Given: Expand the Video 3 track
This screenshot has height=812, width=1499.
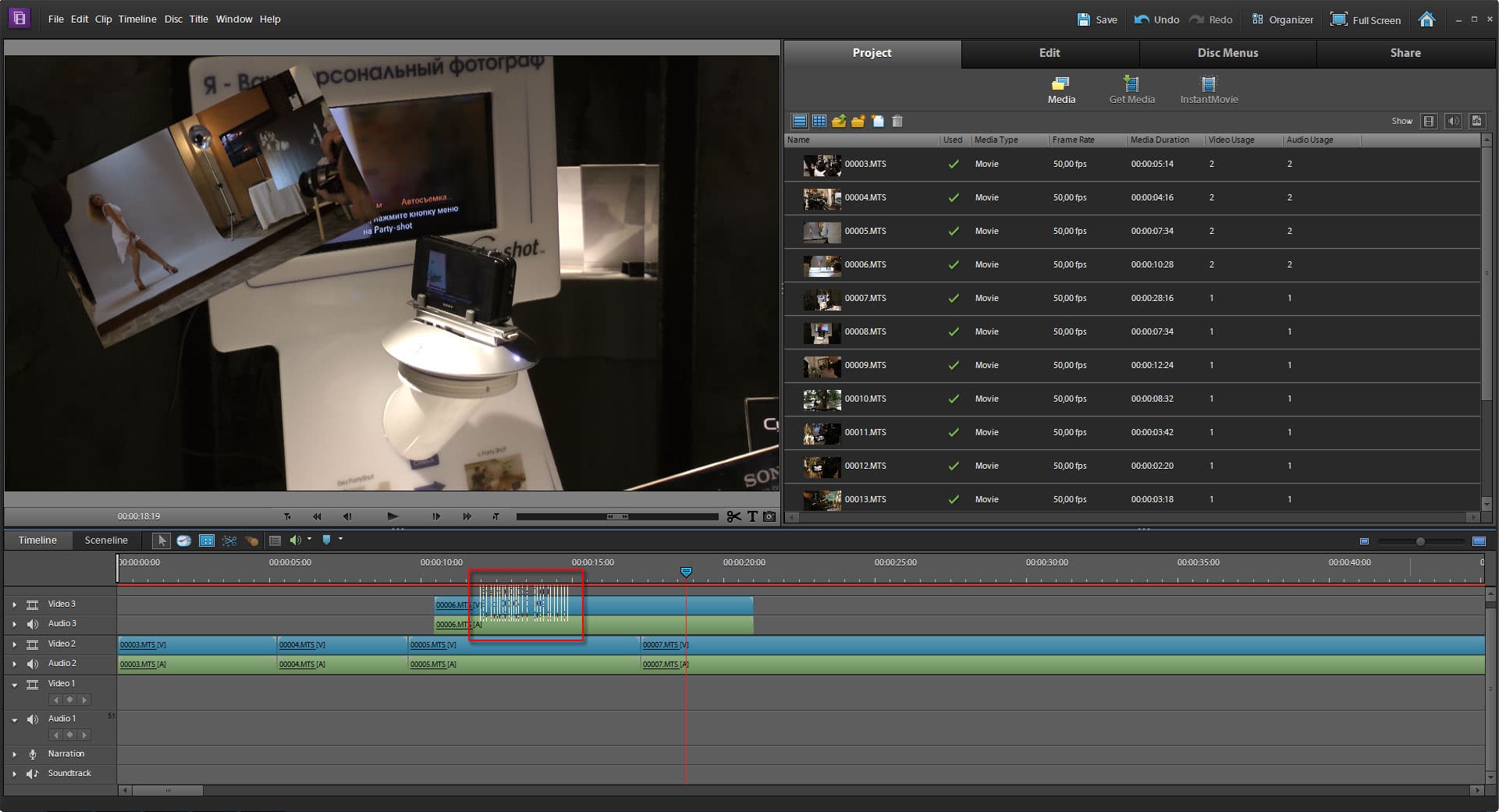Looking at the screenshot, I should pos(14,605).
